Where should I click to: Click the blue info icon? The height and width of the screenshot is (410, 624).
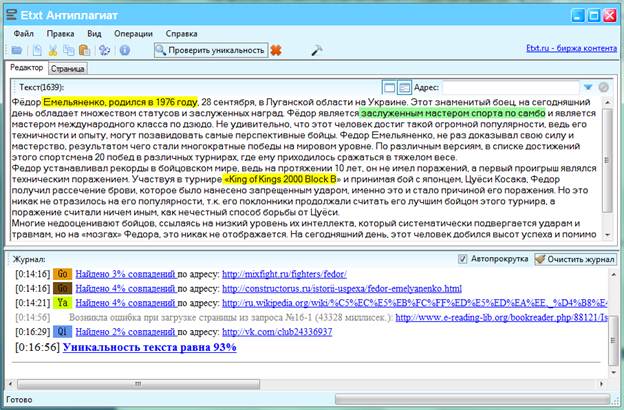(125, 51)
